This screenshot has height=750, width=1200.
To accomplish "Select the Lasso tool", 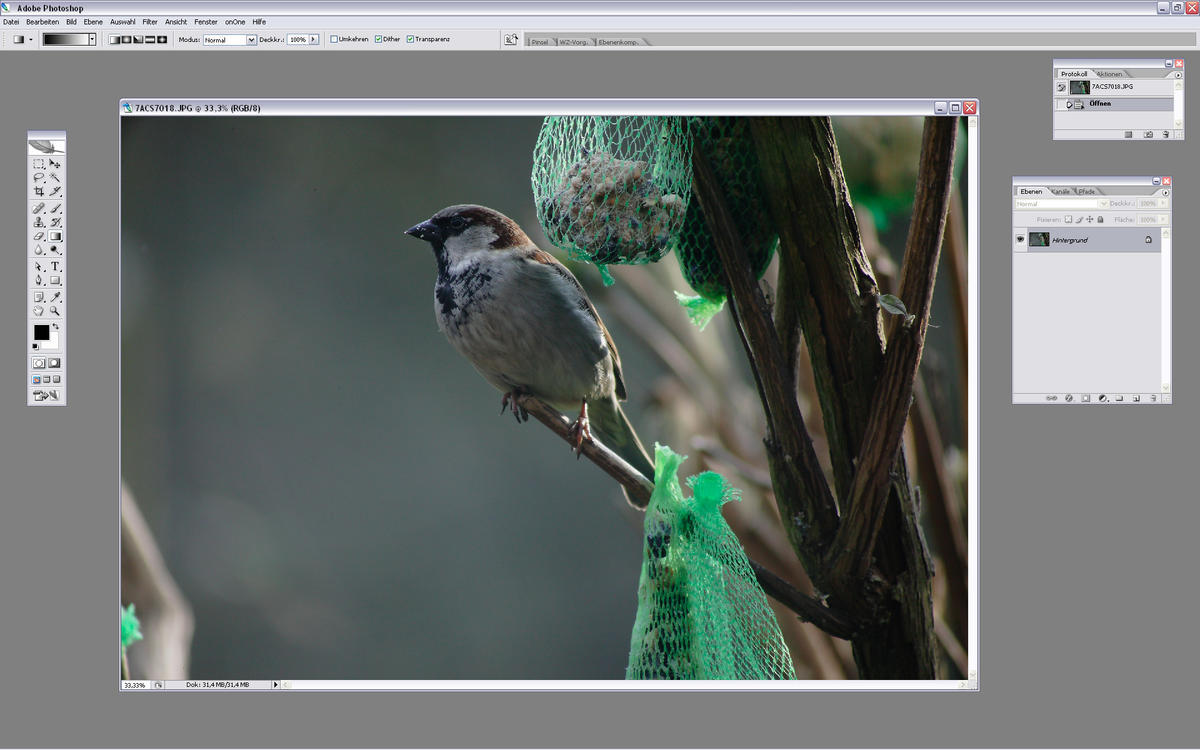I will (x=39, y=177).
